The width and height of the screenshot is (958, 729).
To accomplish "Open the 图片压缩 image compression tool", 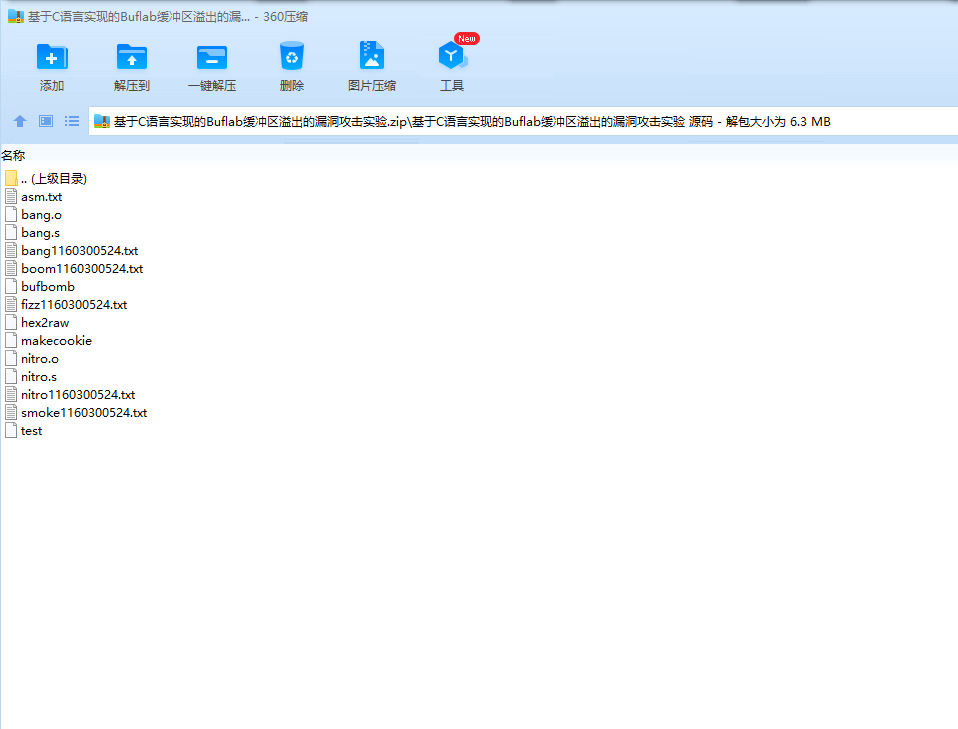I will tap(371, 56).
